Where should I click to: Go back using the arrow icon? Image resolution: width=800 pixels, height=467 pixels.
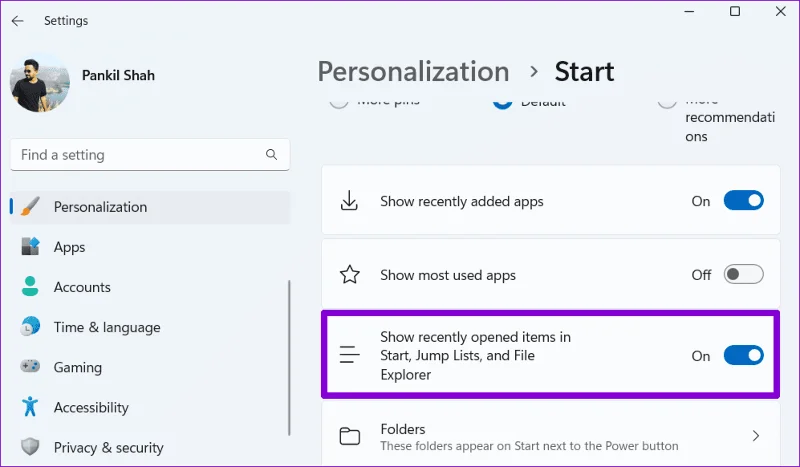[18, 21]
